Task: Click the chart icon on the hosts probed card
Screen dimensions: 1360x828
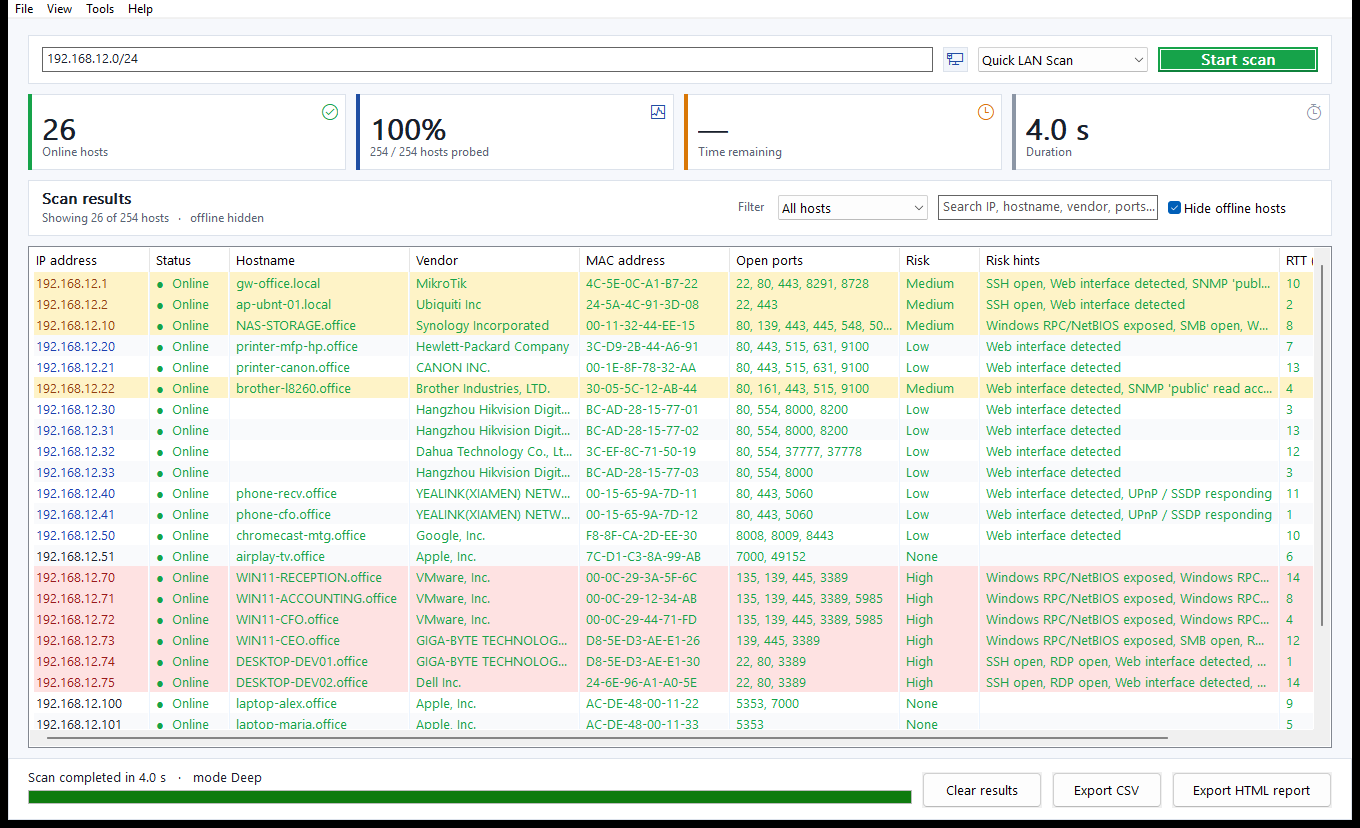Action: pos(658,112)
